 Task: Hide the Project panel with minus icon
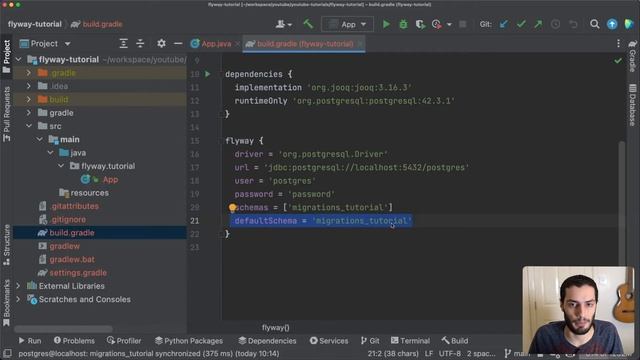pos(178,43)
